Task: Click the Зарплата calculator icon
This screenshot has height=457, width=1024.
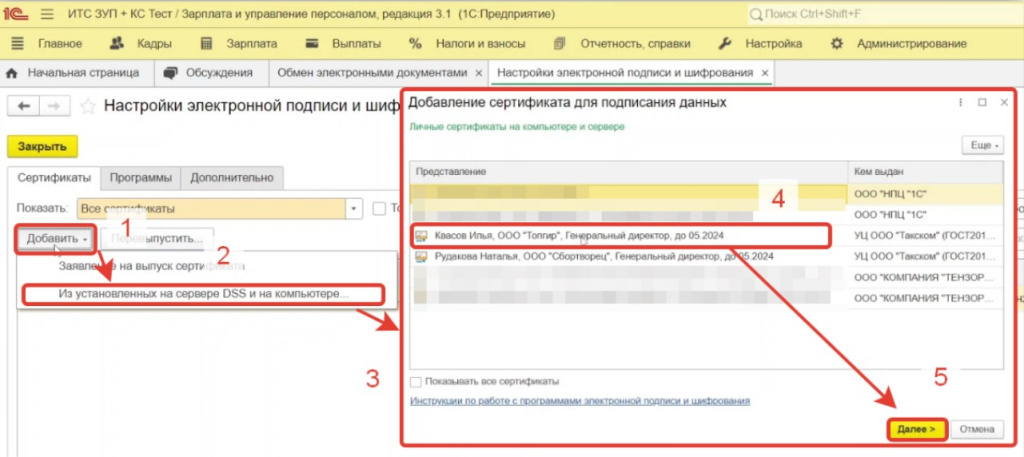Action: [x=207, y=44]
